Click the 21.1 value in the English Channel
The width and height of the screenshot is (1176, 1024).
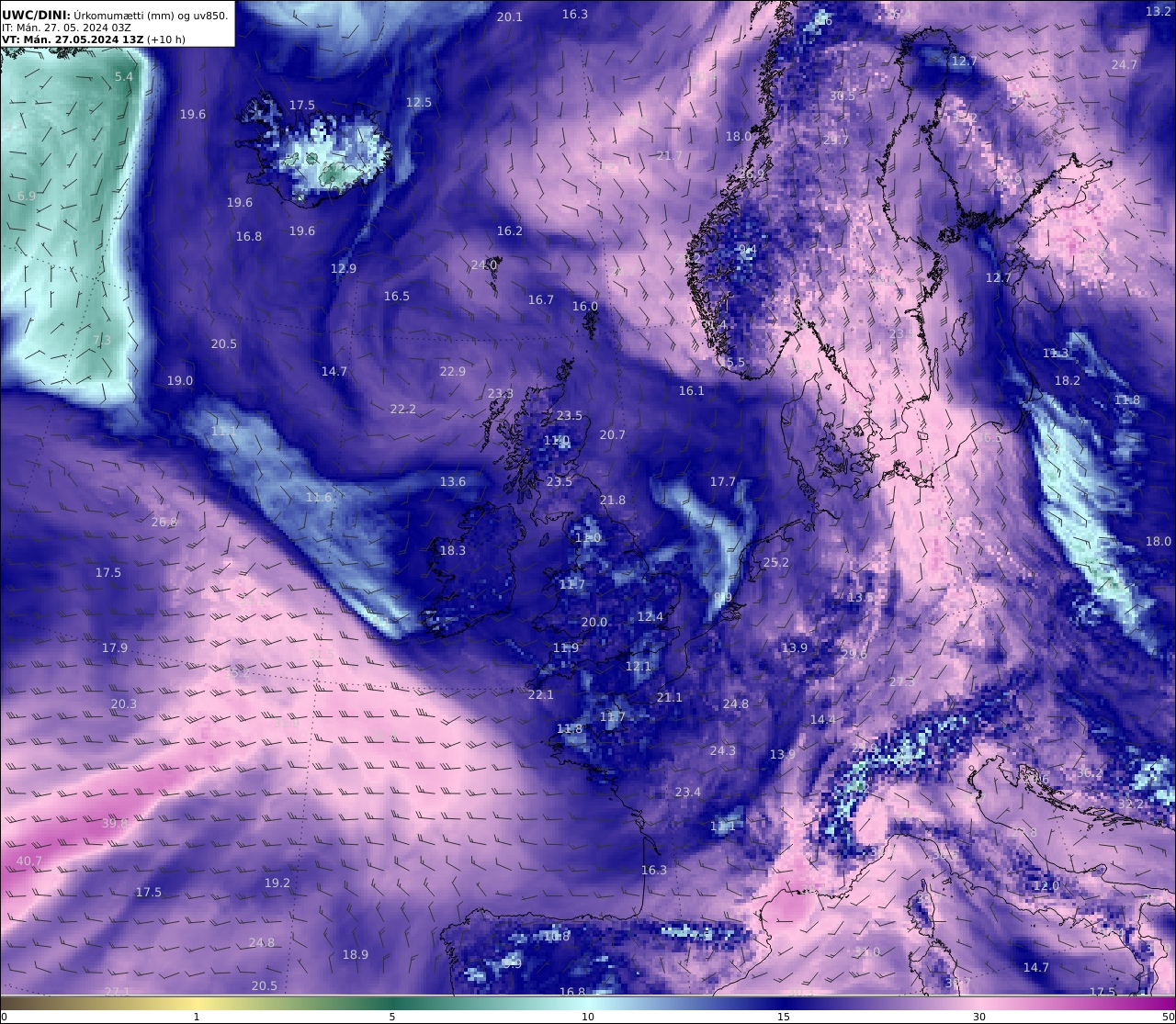pos(670,698)
